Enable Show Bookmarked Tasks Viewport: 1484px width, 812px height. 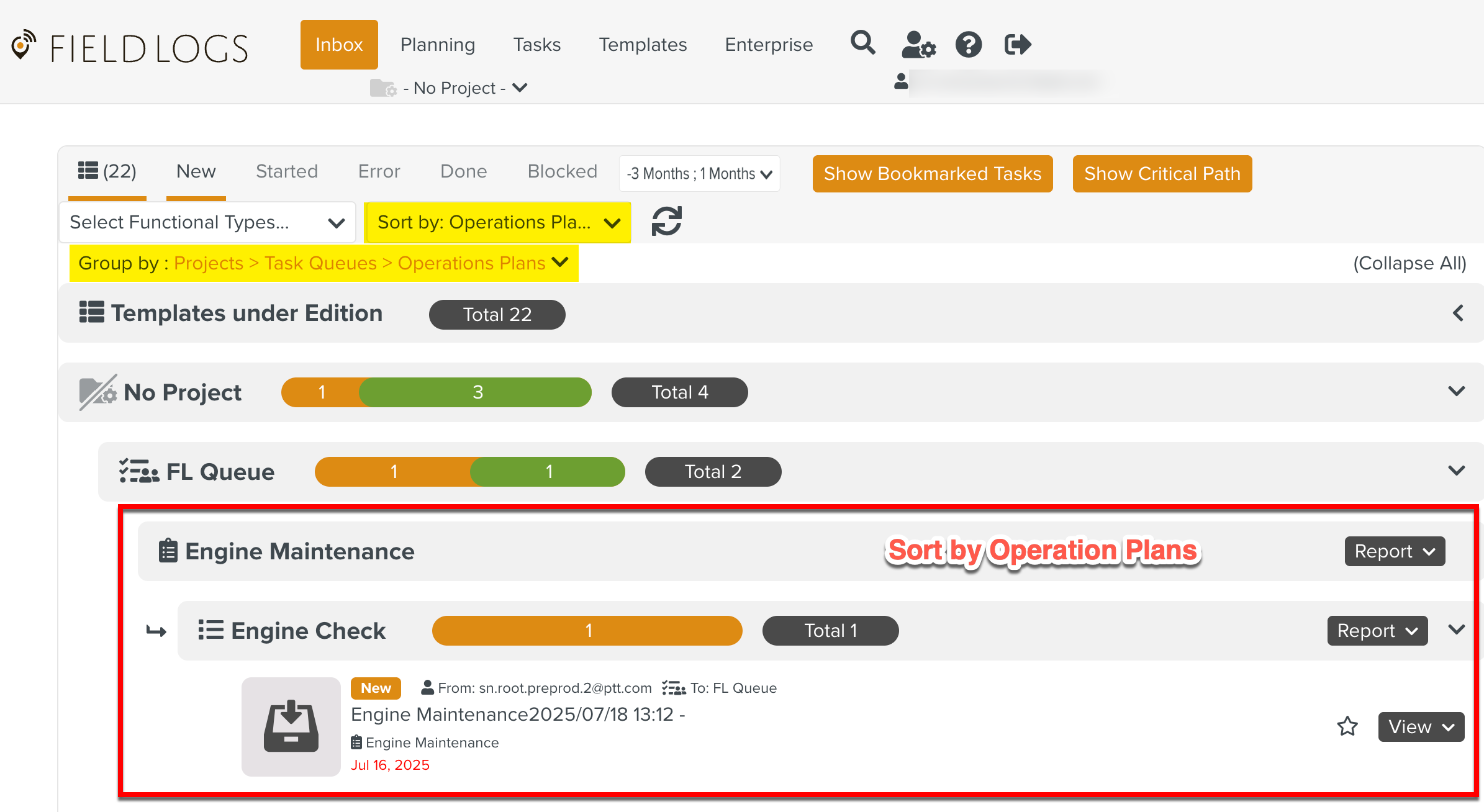(931, 174)
